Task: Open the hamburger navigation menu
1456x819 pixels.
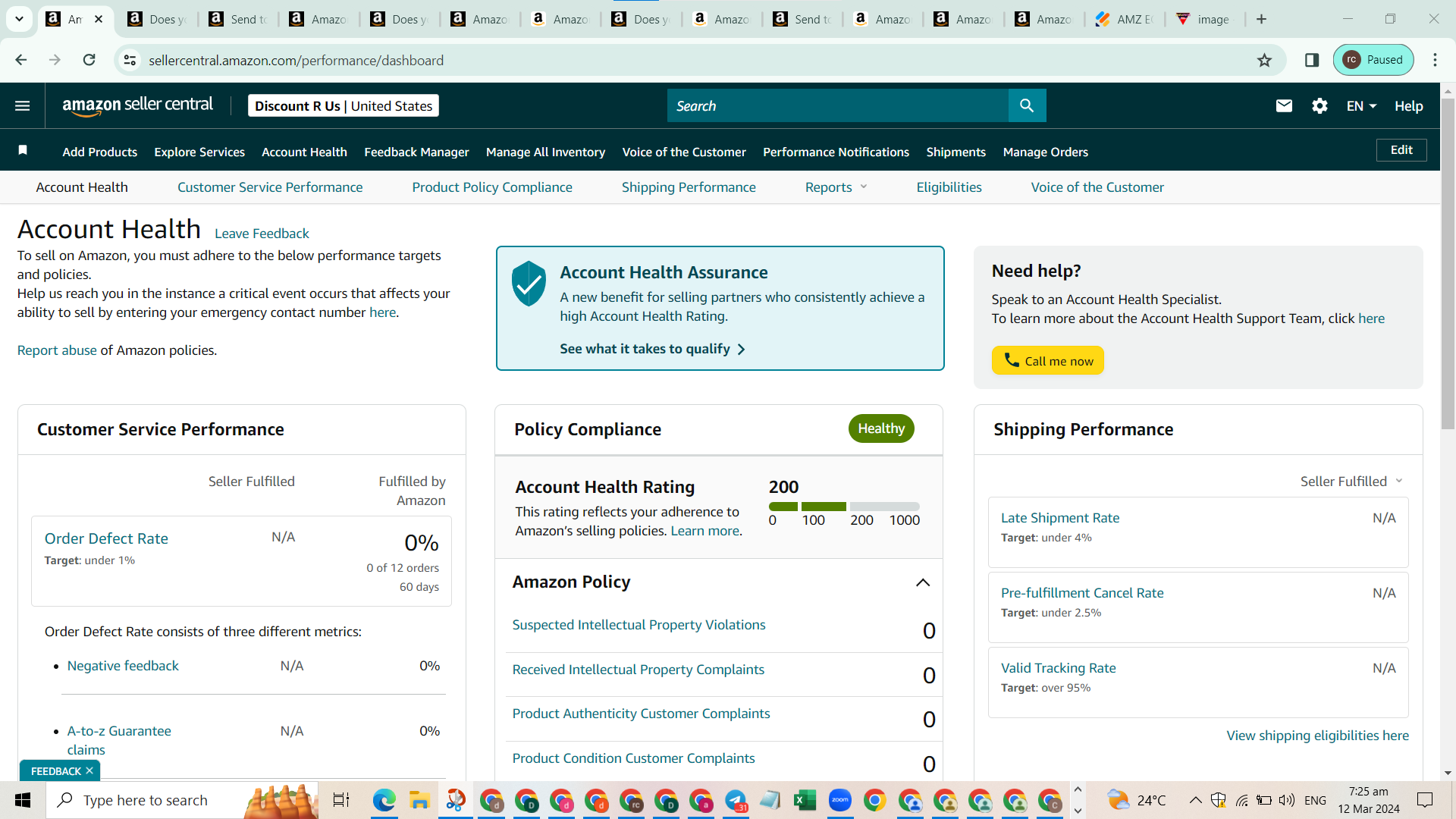Action: pos(23,106)
